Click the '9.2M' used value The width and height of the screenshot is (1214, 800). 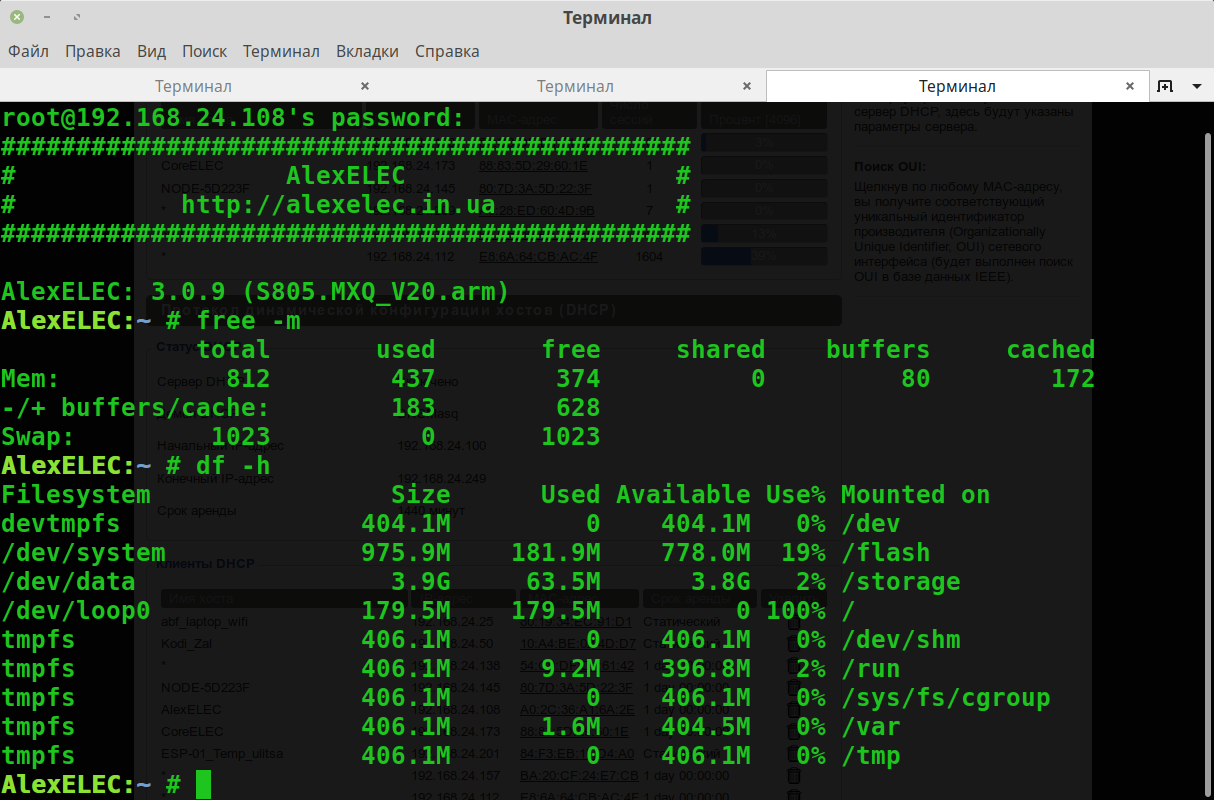pyautogui.click(x=571, y=669)
